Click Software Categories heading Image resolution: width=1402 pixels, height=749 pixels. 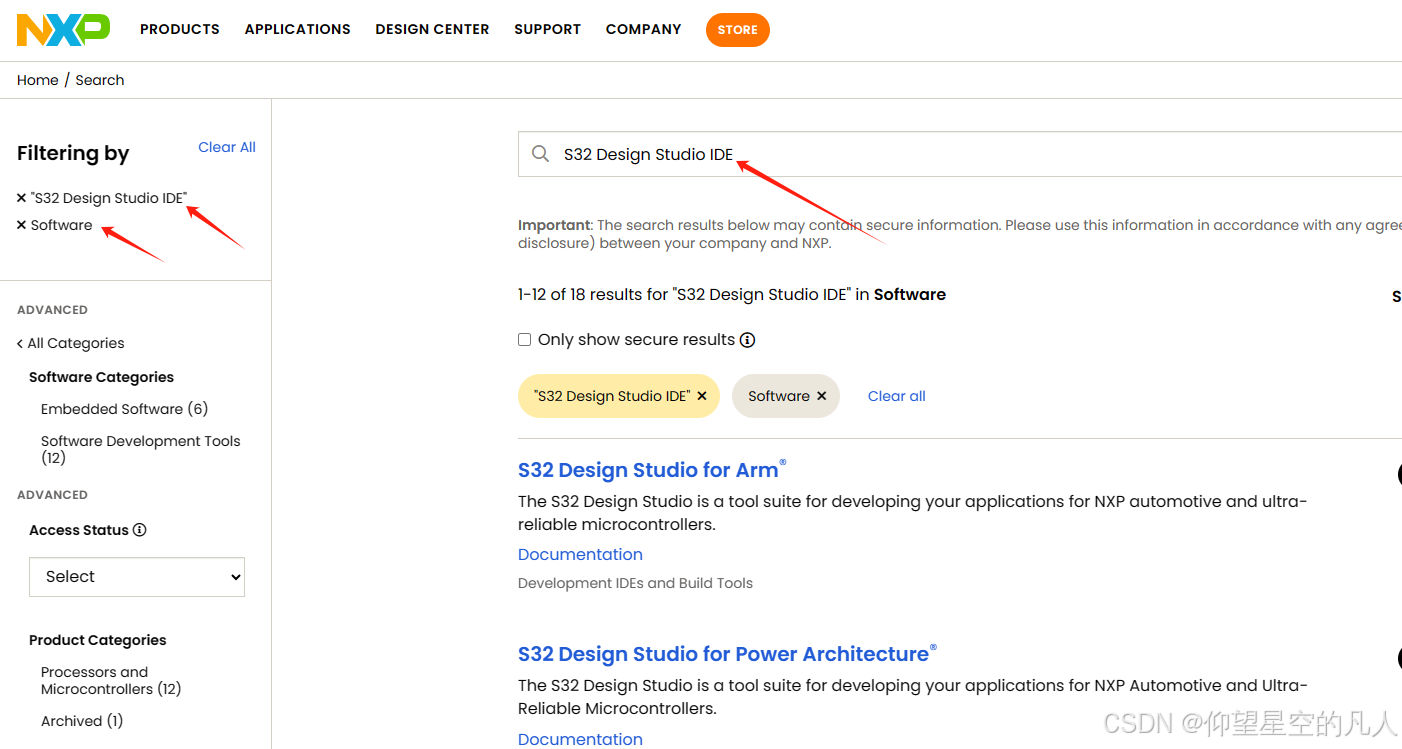click(101, 377)
